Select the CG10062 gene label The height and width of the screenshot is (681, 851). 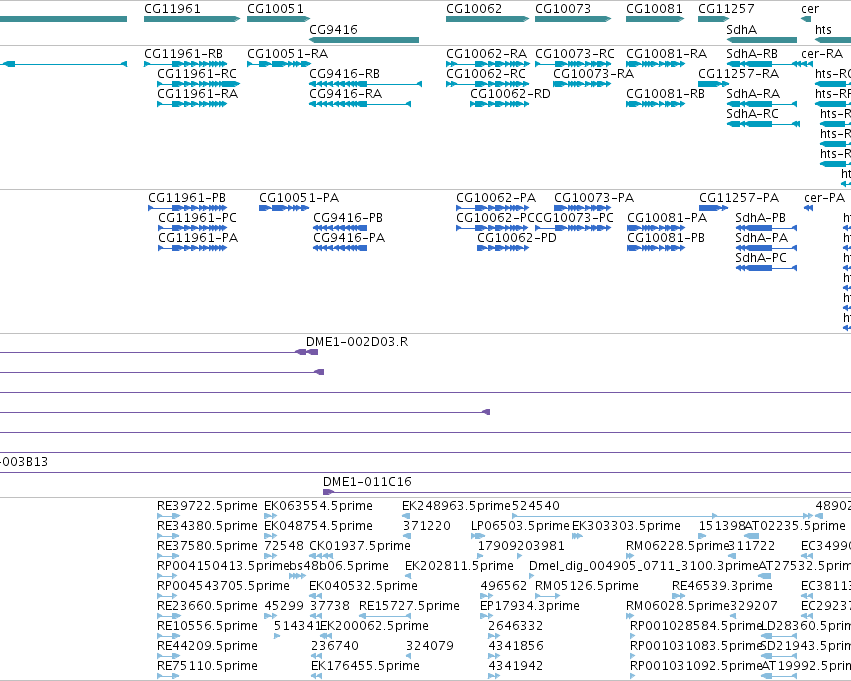(474, 9)
